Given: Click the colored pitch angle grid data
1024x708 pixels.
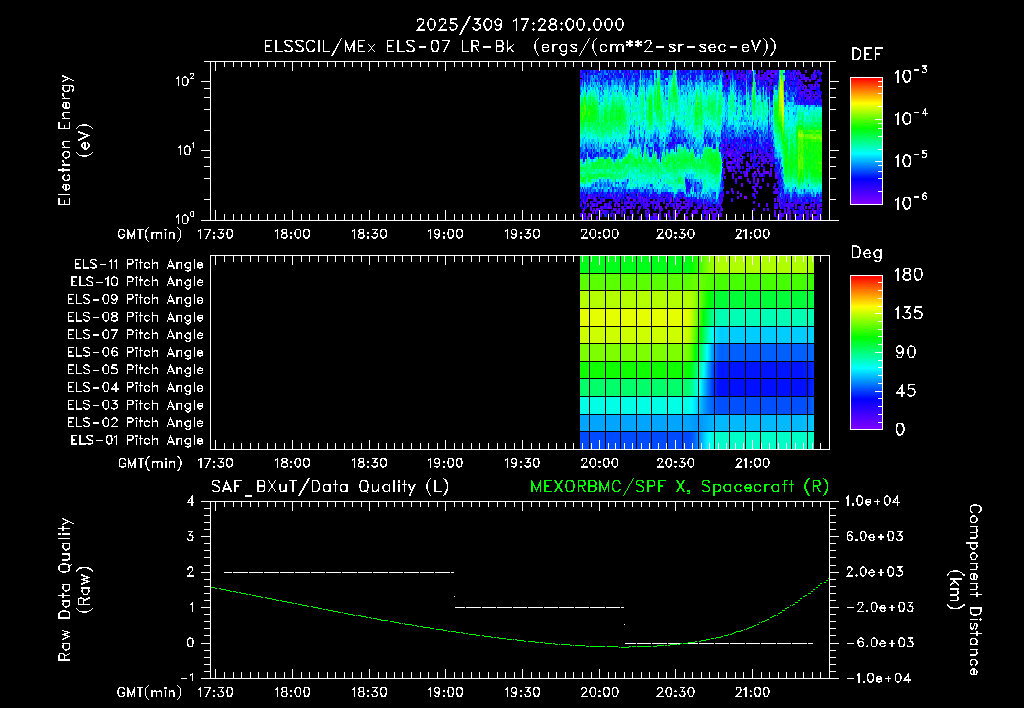Looking at the screenshot, I should (697, 352).
